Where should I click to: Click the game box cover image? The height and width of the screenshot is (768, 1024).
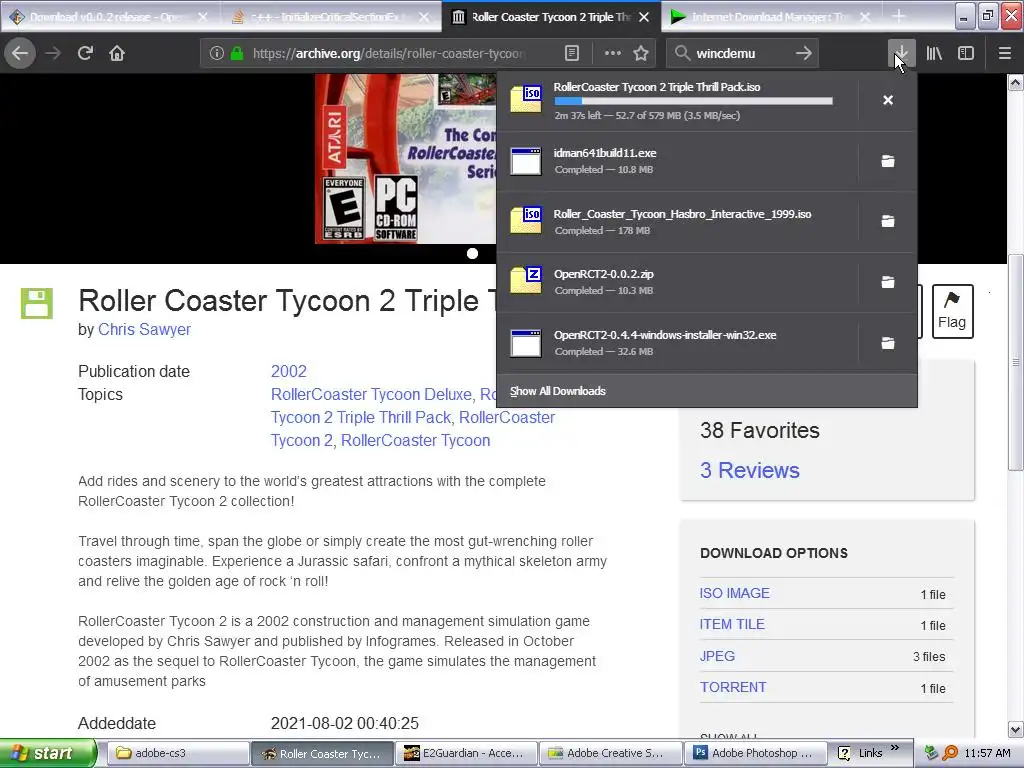(x=406, y=159)
